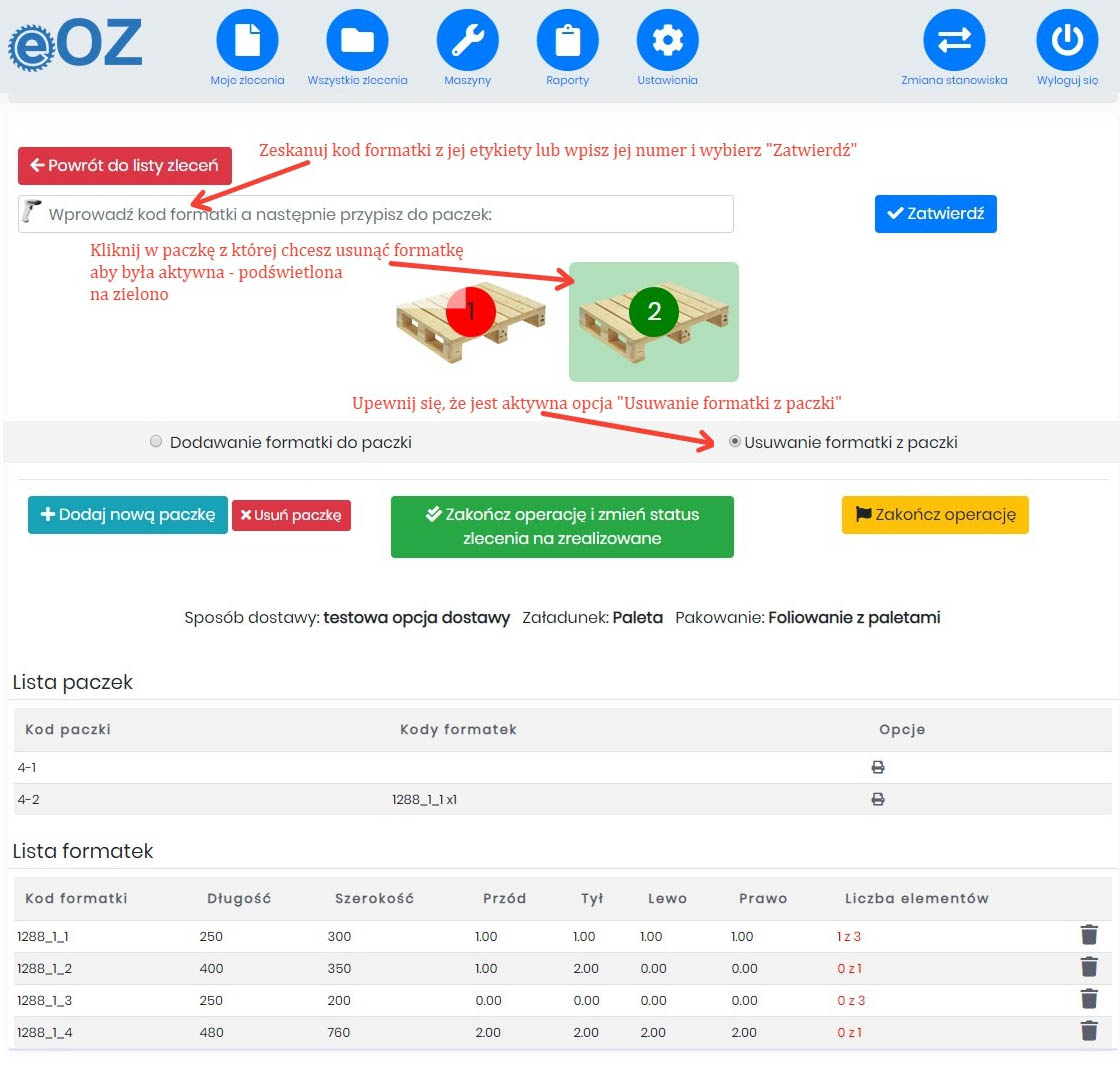Viewport: 1120px width, 1074px height.
Task: Select Dodawanie formatki do paczki radio
Action: pyautogui.click(x=156, y=442)
